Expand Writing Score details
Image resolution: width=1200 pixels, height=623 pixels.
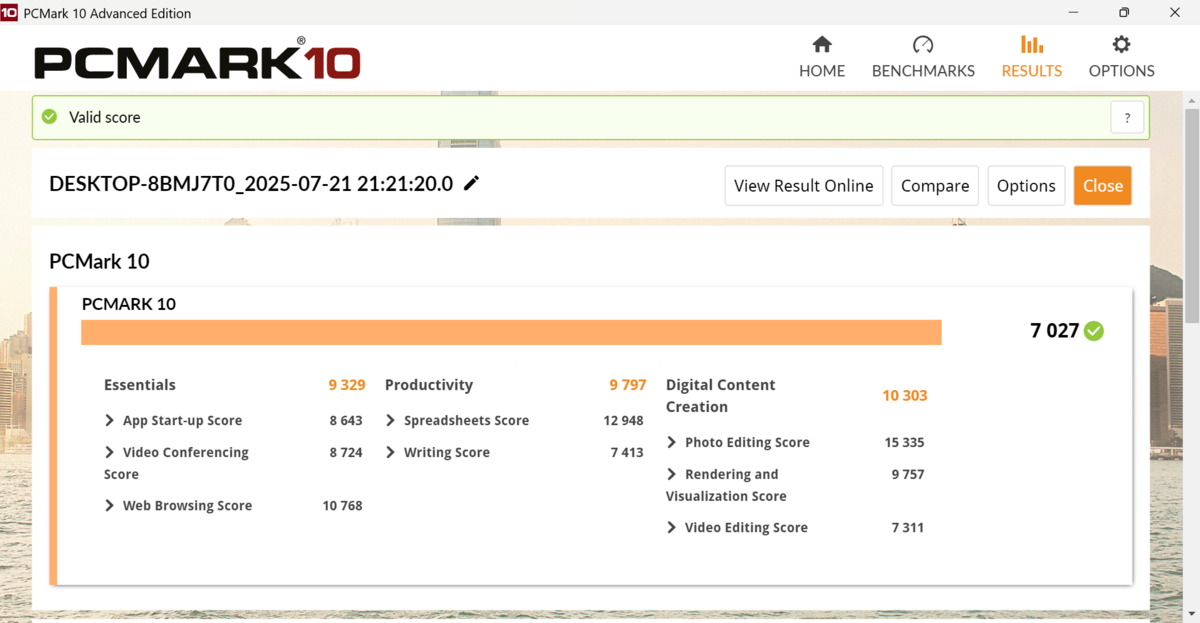(x=391, y=453)
